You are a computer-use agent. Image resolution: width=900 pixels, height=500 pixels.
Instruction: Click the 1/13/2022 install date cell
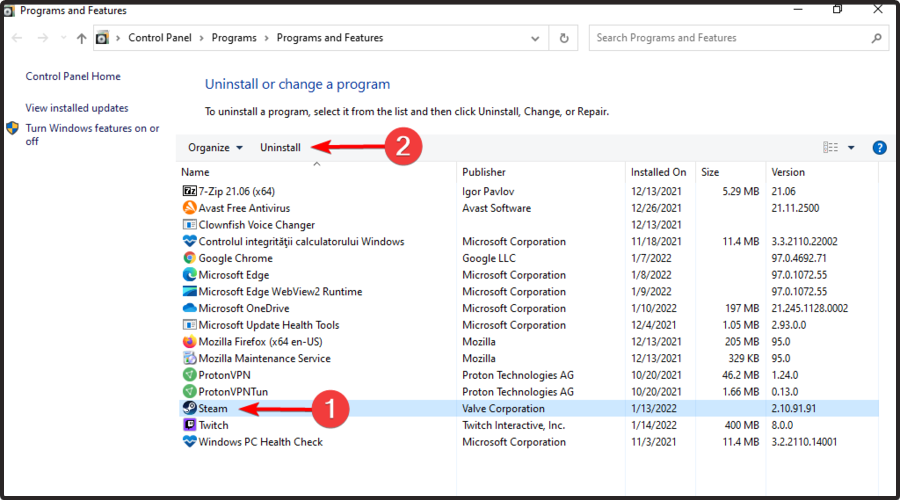coord(654,408)
